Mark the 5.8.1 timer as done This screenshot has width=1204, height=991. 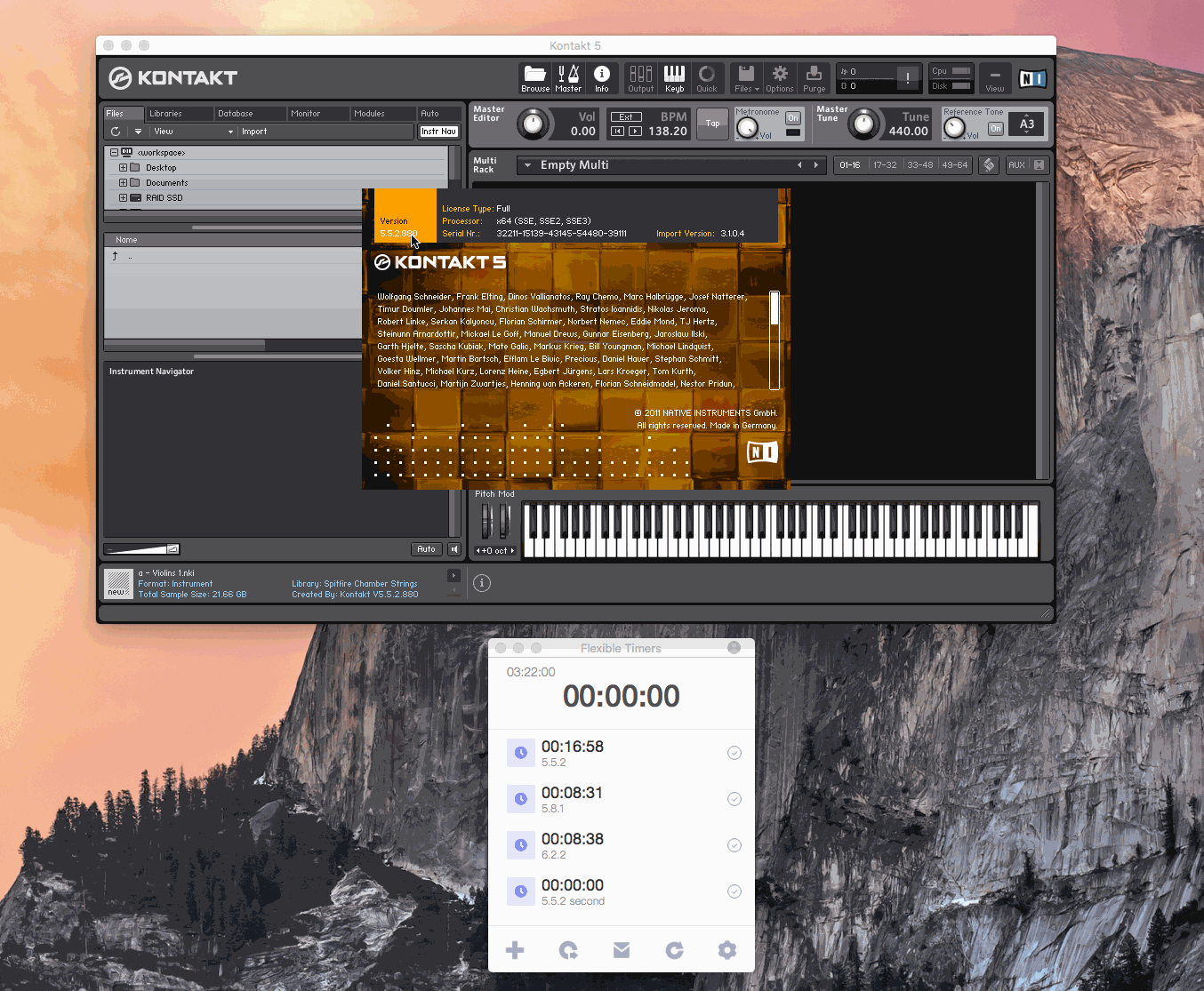click(x=734, y=799)
